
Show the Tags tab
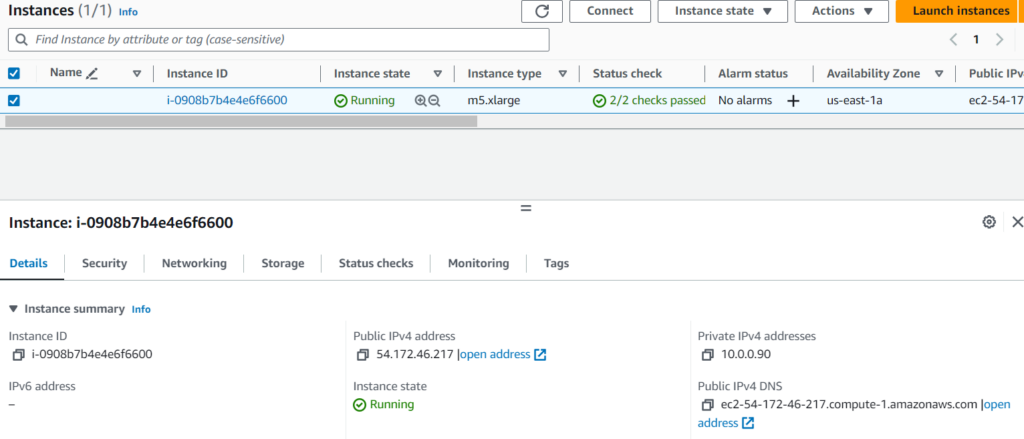pyautogui.click(x=556, y=263)
